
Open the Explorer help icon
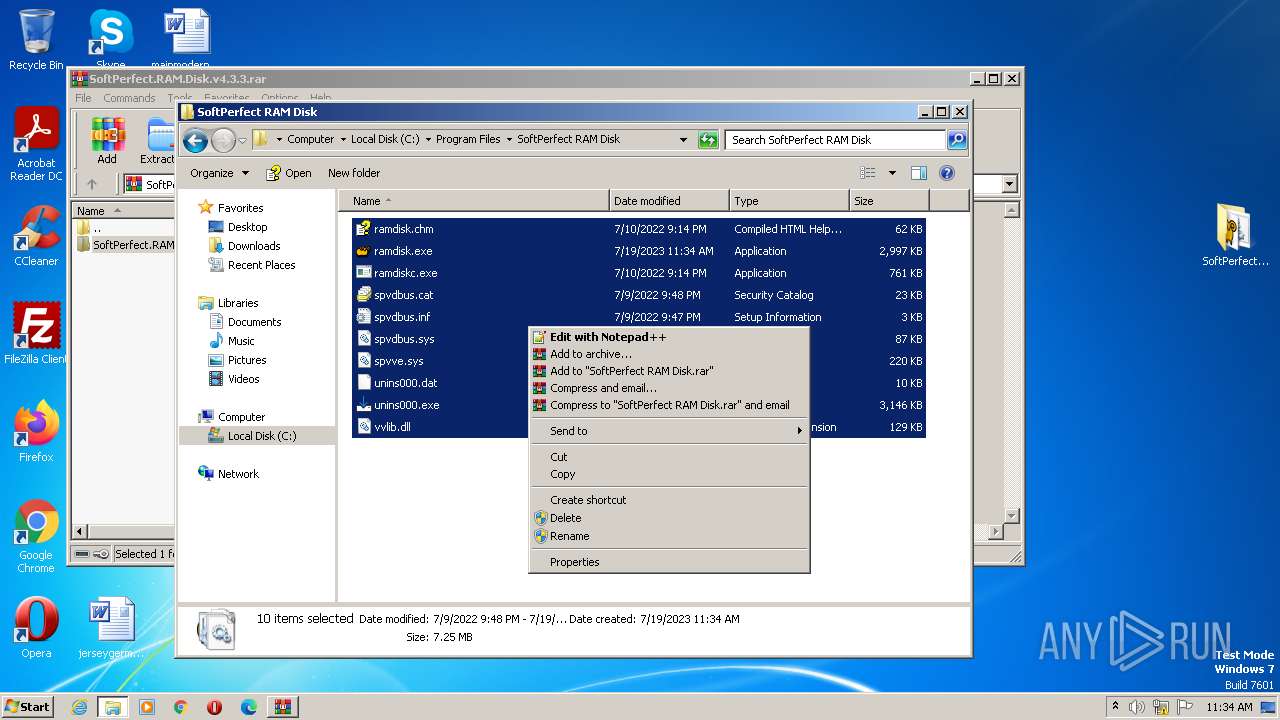pyautogui.click(x=946, y=173)
